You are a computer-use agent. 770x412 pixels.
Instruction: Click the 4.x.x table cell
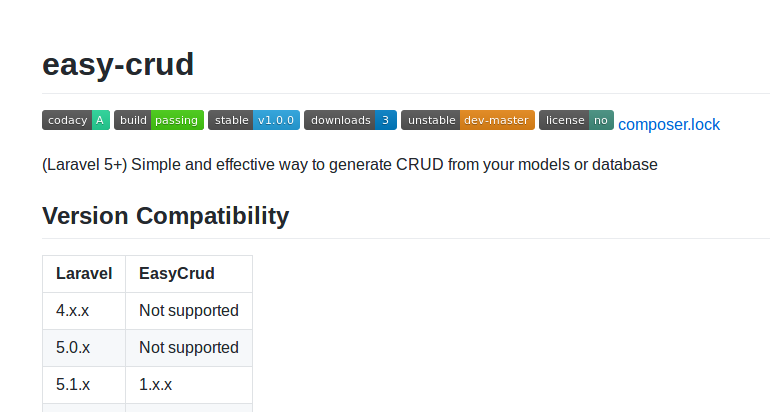tap(84, 311)
